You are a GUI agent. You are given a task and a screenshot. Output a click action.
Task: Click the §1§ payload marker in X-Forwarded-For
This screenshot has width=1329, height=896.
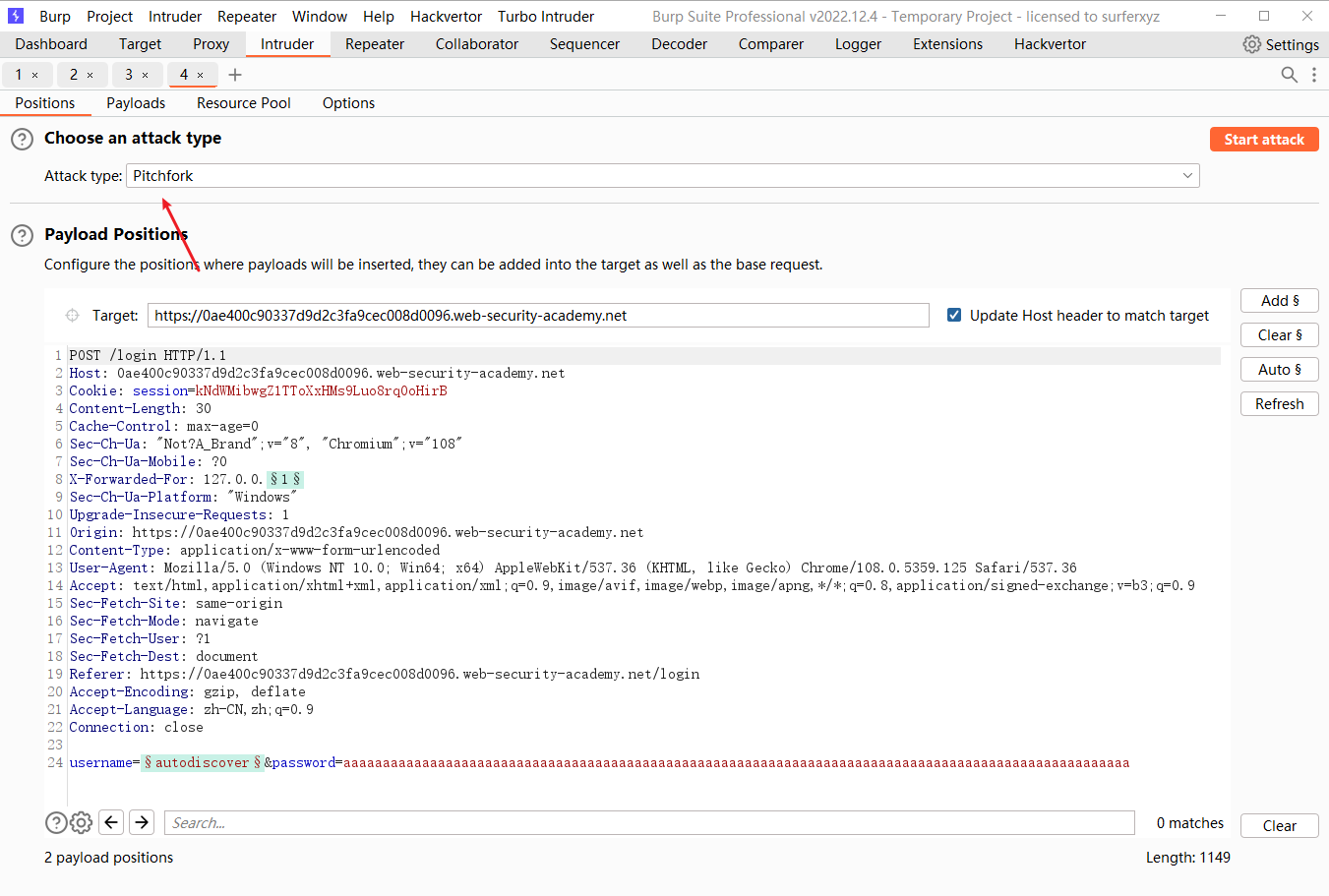click(285, 480)
